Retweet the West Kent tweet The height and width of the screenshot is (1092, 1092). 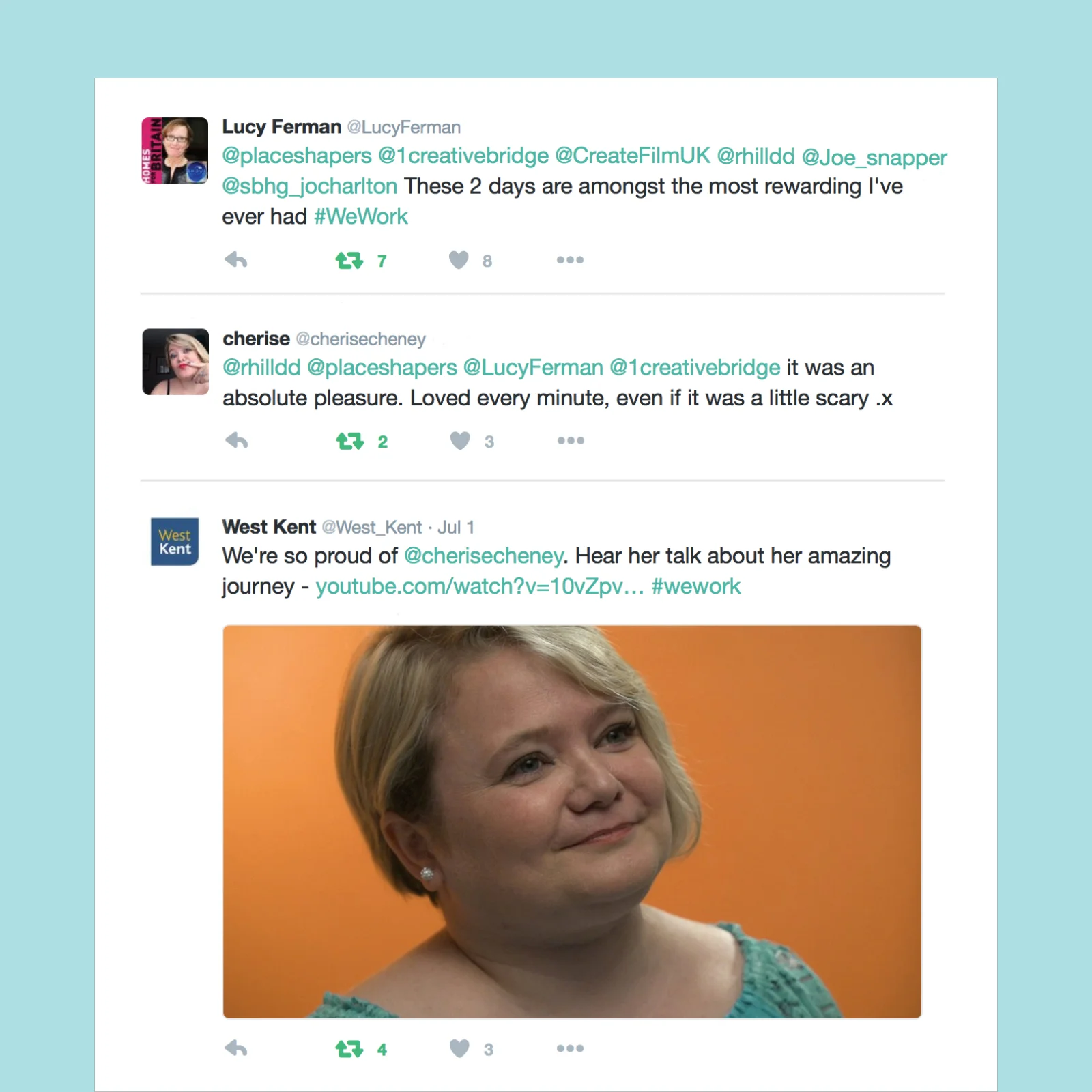click(x=349, y=1048)
